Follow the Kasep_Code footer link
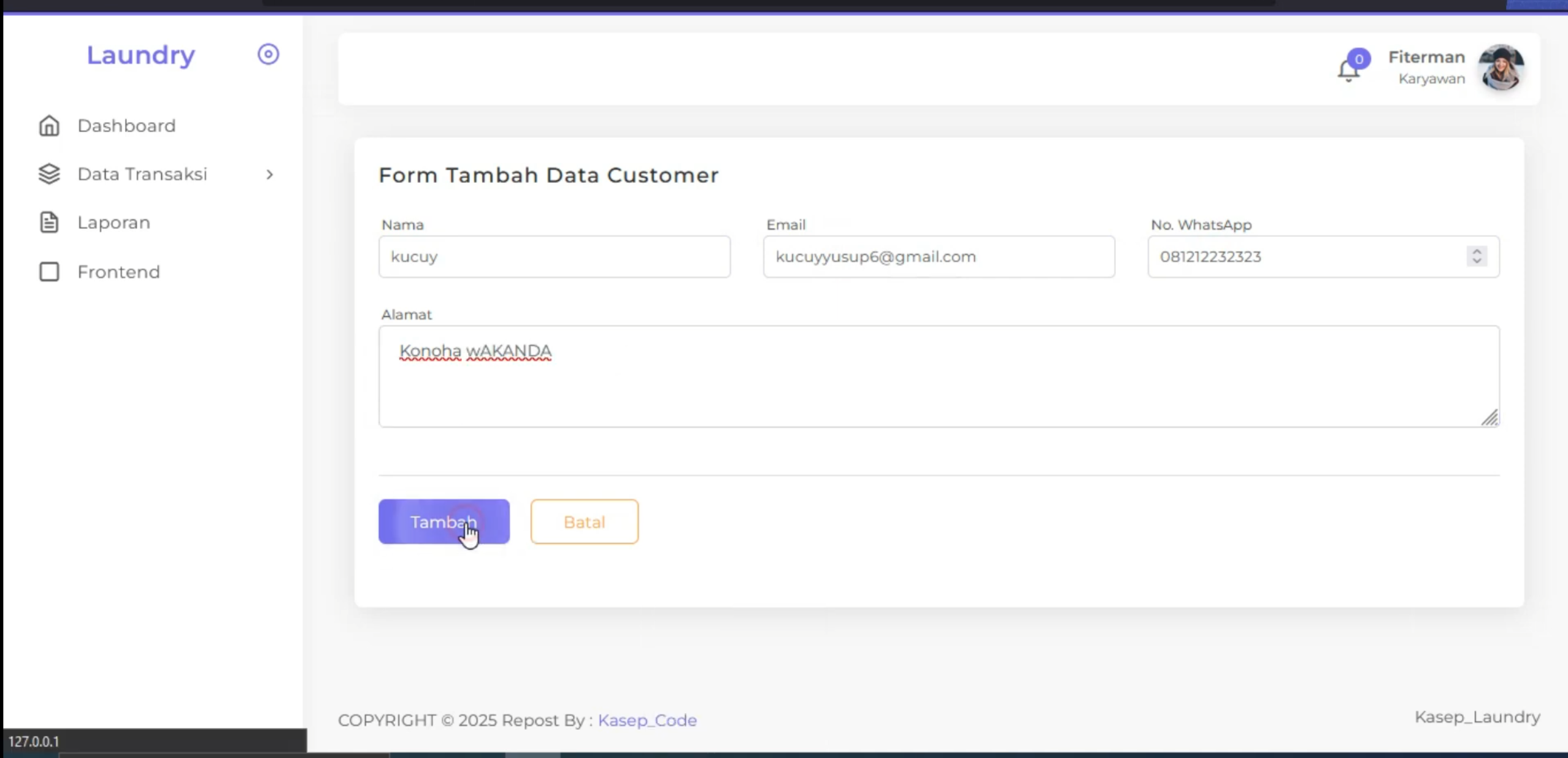 (647, 720)
